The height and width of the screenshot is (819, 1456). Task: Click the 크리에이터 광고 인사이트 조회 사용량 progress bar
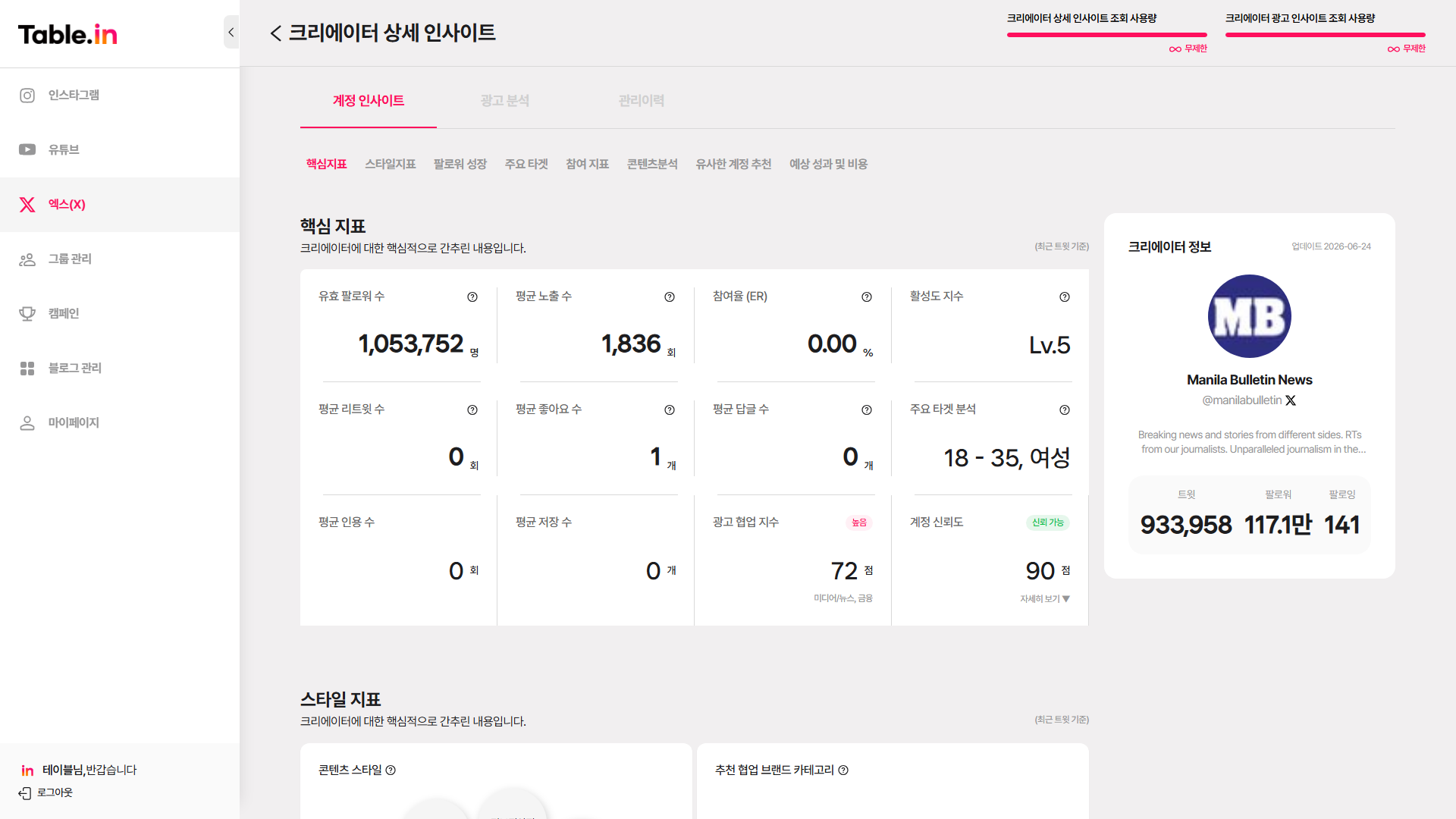(x=1326, y=35)
